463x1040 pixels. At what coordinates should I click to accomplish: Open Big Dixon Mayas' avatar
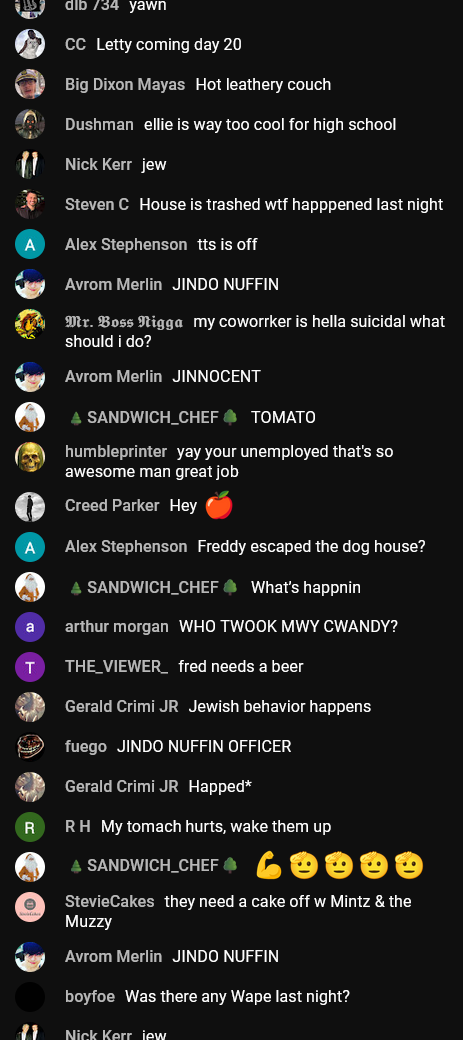click(x=30, y=84)
